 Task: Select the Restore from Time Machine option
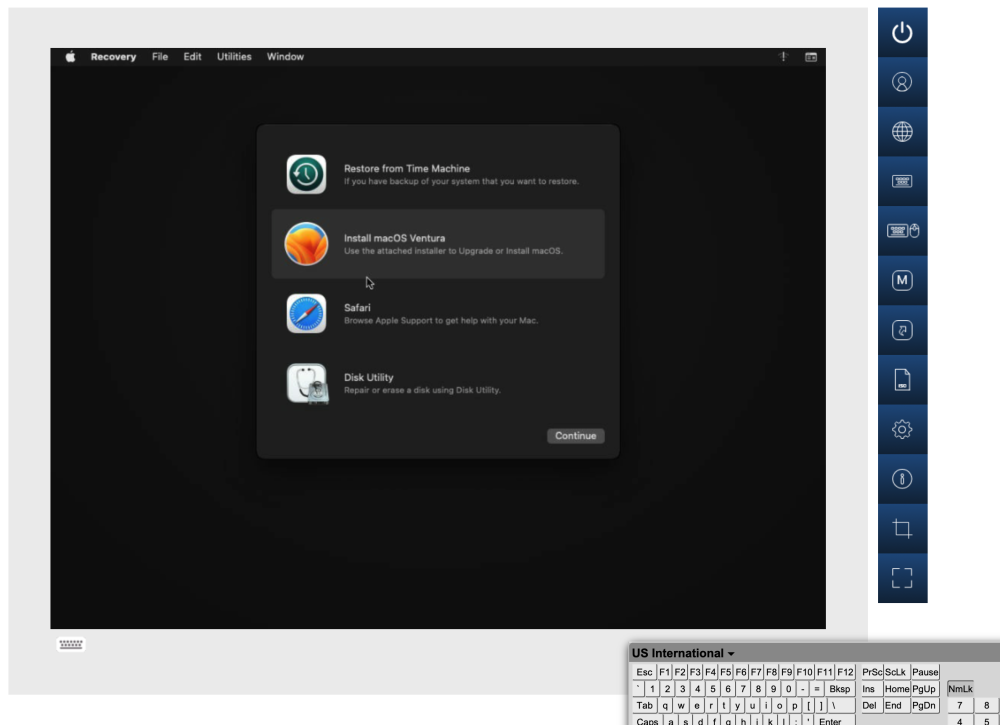click(x=438, y=174)
